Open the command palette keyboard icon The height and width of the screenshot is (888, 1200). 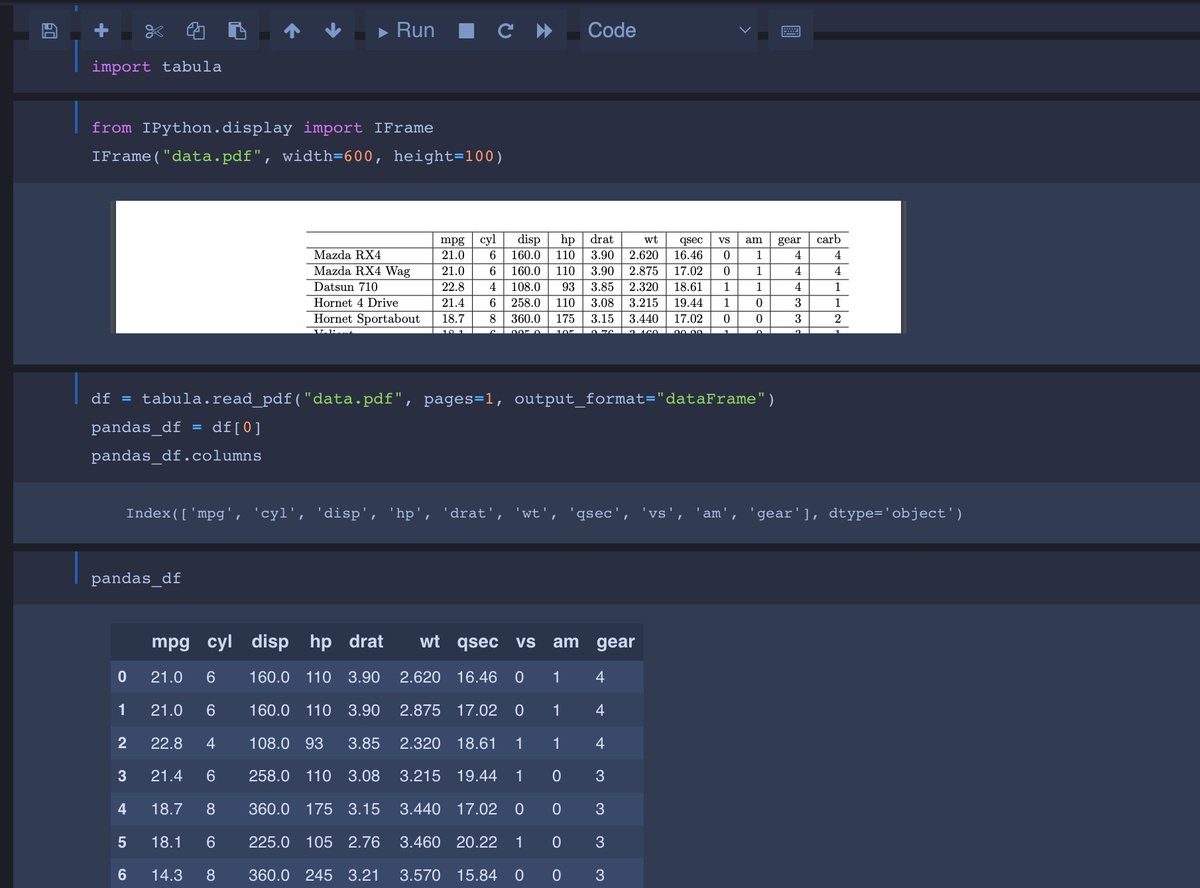pos(791,31)
